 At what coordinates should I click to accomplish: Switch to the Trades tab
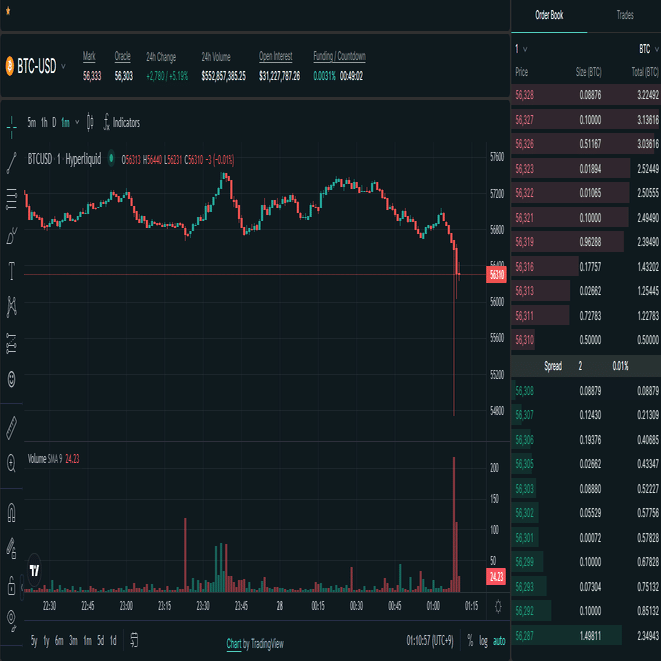(624, 15)
